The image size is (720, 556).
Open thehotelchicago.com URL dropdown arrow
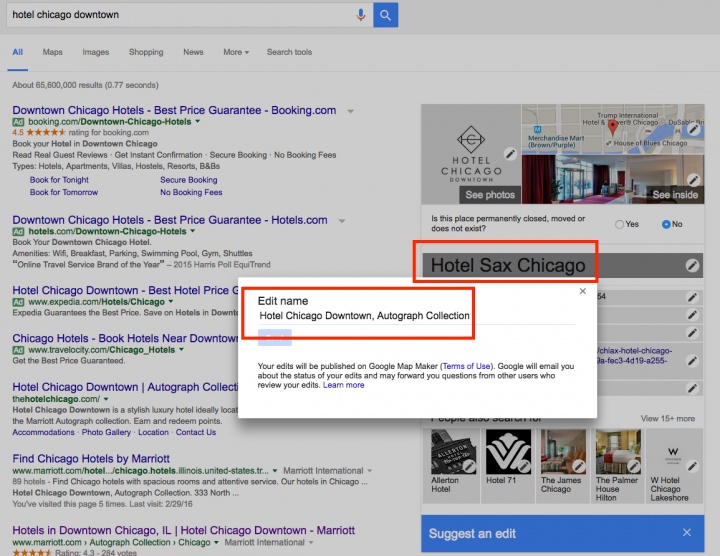point(106,399)
